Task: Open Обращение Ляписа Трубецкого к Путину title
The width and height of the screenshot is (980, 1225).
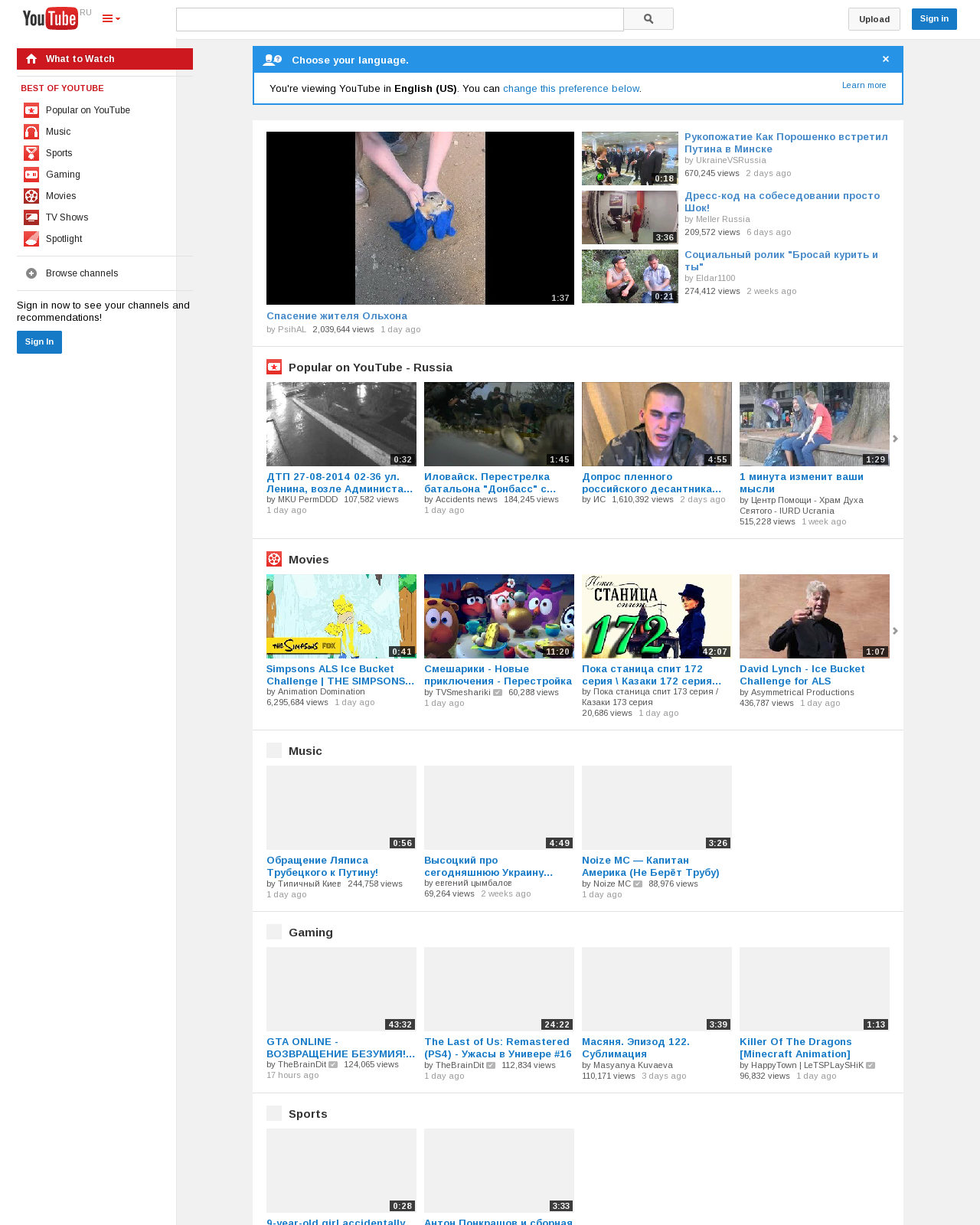Action: click(322, 866)
